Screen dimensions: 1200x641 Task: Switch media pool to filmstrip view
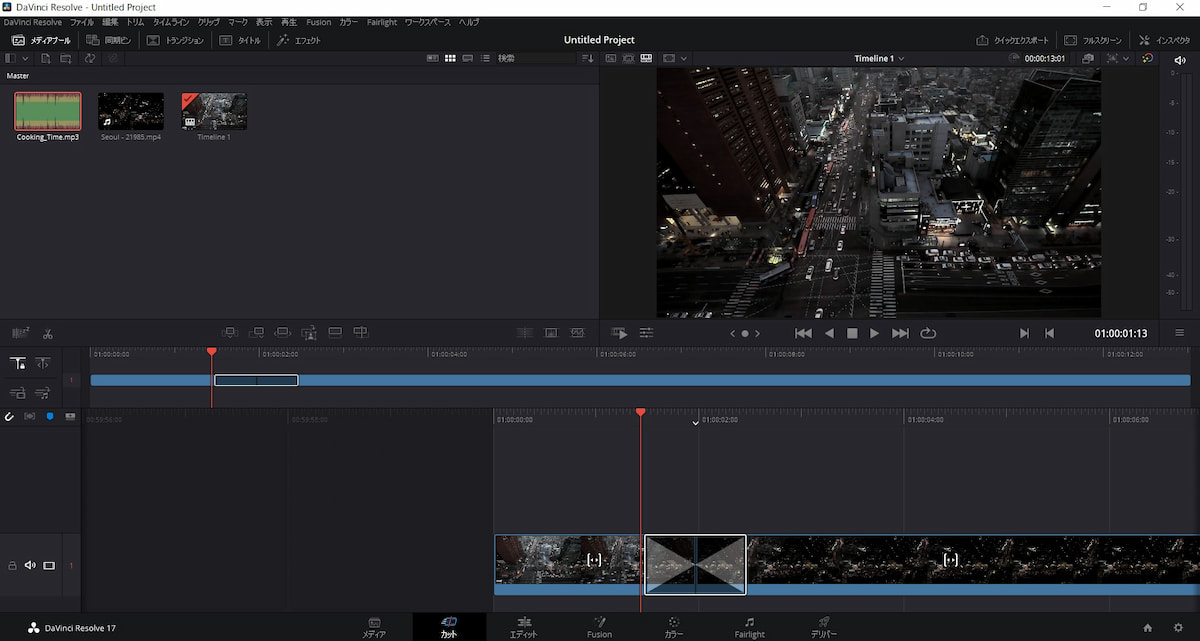[432, 58]
